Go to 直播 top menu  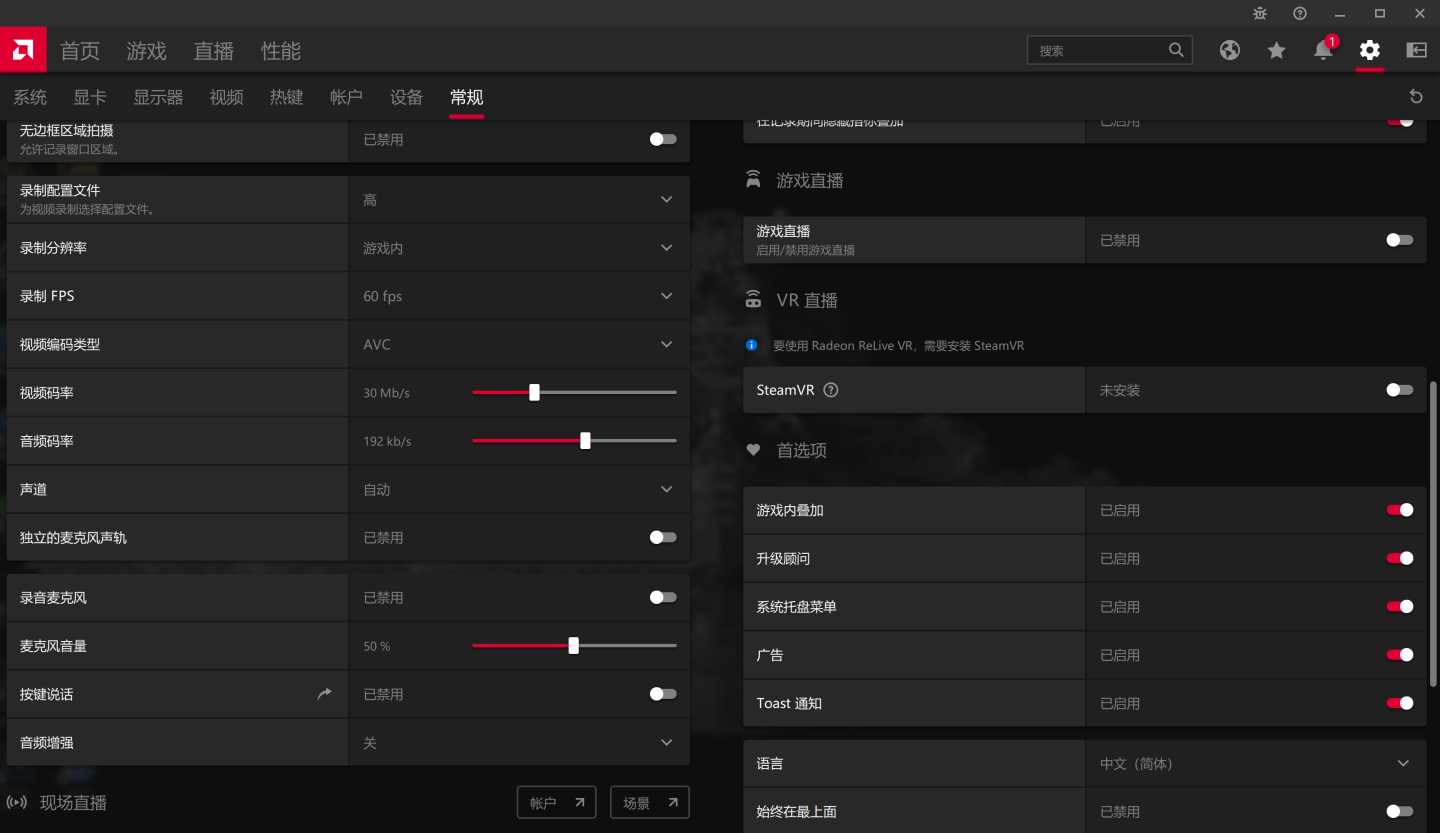click(x=213, y=51)
